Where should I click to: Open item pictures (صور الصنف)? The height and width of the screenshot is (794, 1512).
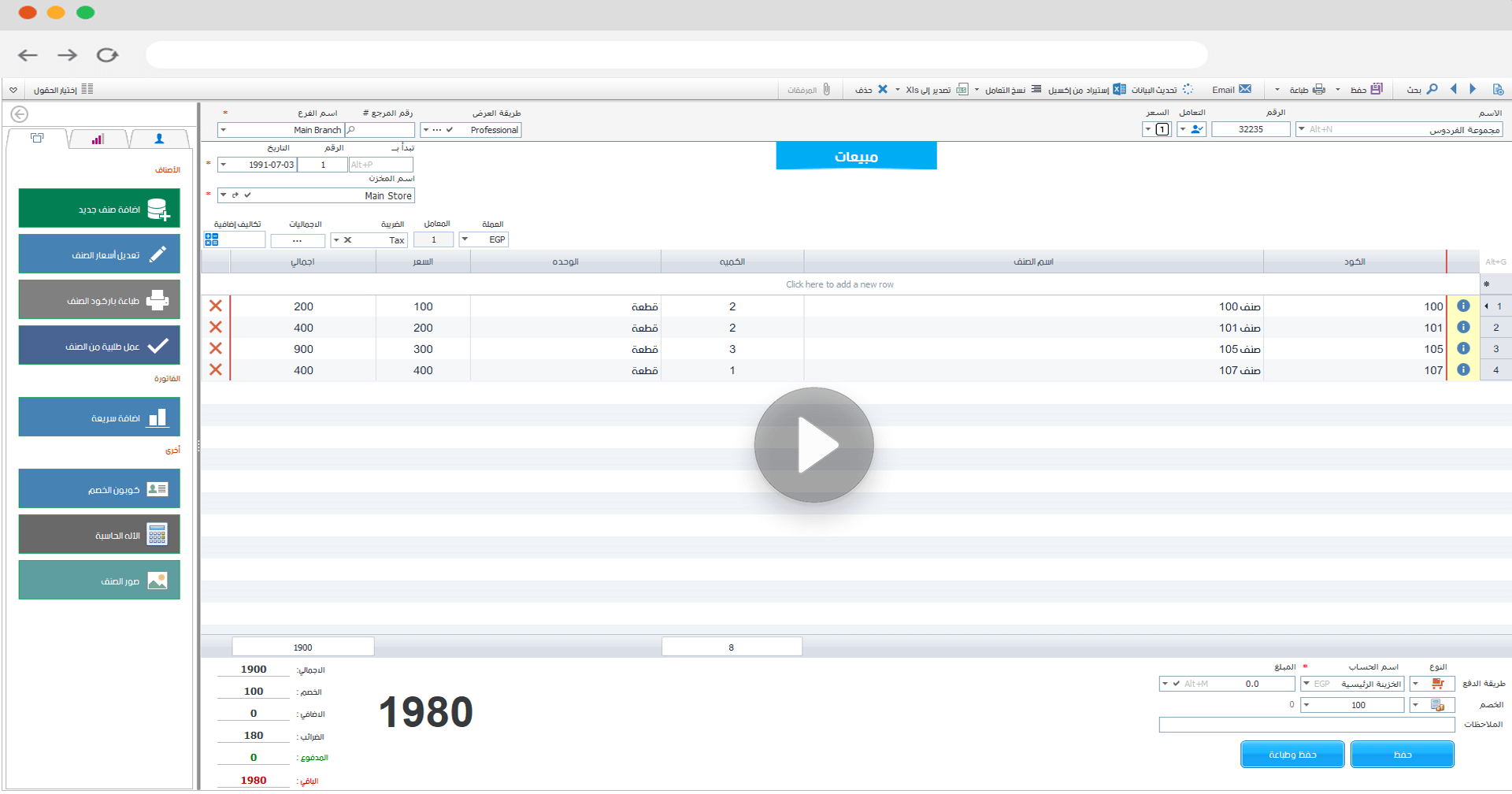pyautogui.click(x=99, y=580)
